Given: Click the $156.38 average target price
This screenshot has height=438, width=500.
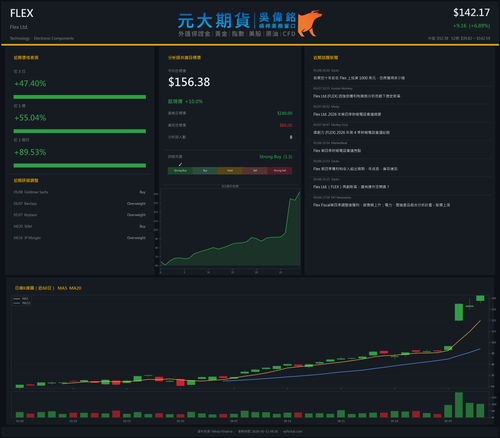Looking at the screenshot, I should [189, 82].
